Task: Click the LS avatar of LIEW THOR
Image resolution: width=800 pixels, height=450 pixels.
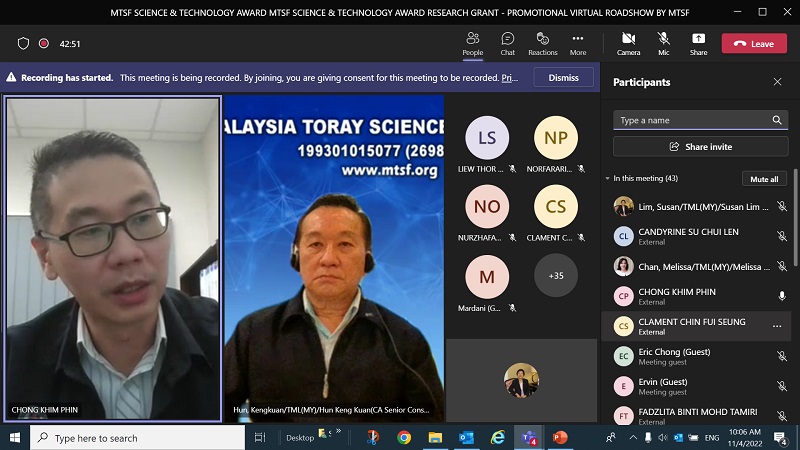Action: [x=487, y=138]
